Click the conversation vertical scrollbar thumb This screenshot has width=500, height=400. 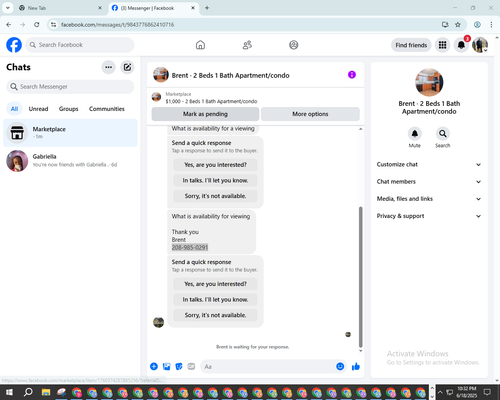tap(360, 277)
